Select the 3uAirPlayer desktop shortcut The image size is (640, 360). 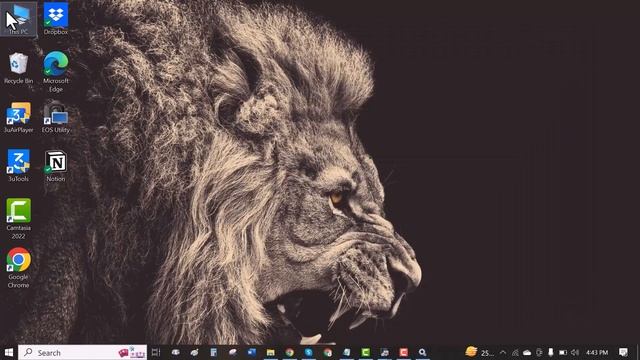tap(18, 118)
